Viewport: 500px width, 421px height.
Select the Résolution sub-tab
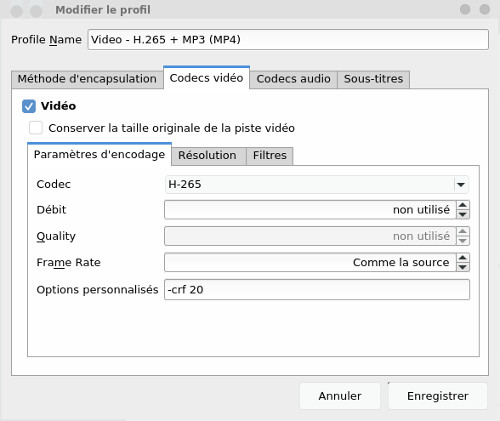click(207, 155)
